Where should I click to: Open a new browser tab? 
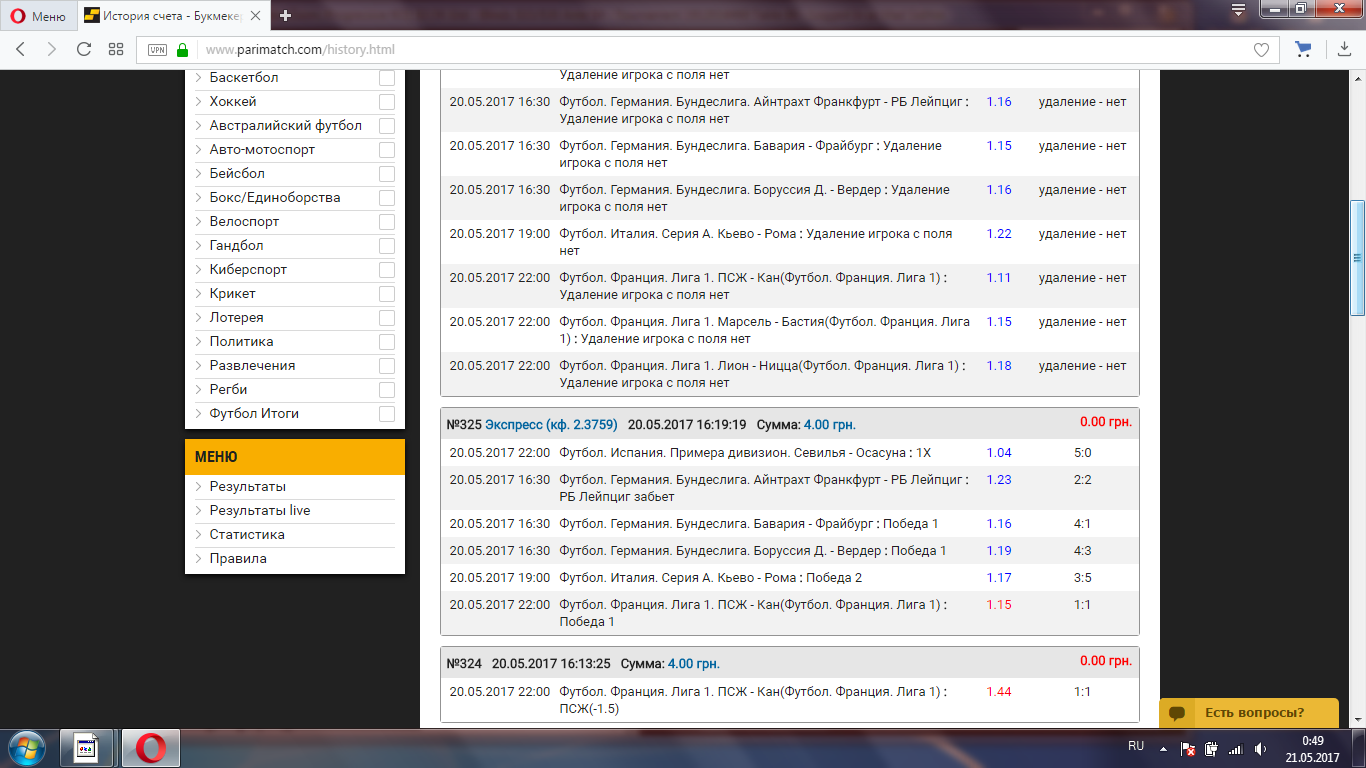coord(285,16)
